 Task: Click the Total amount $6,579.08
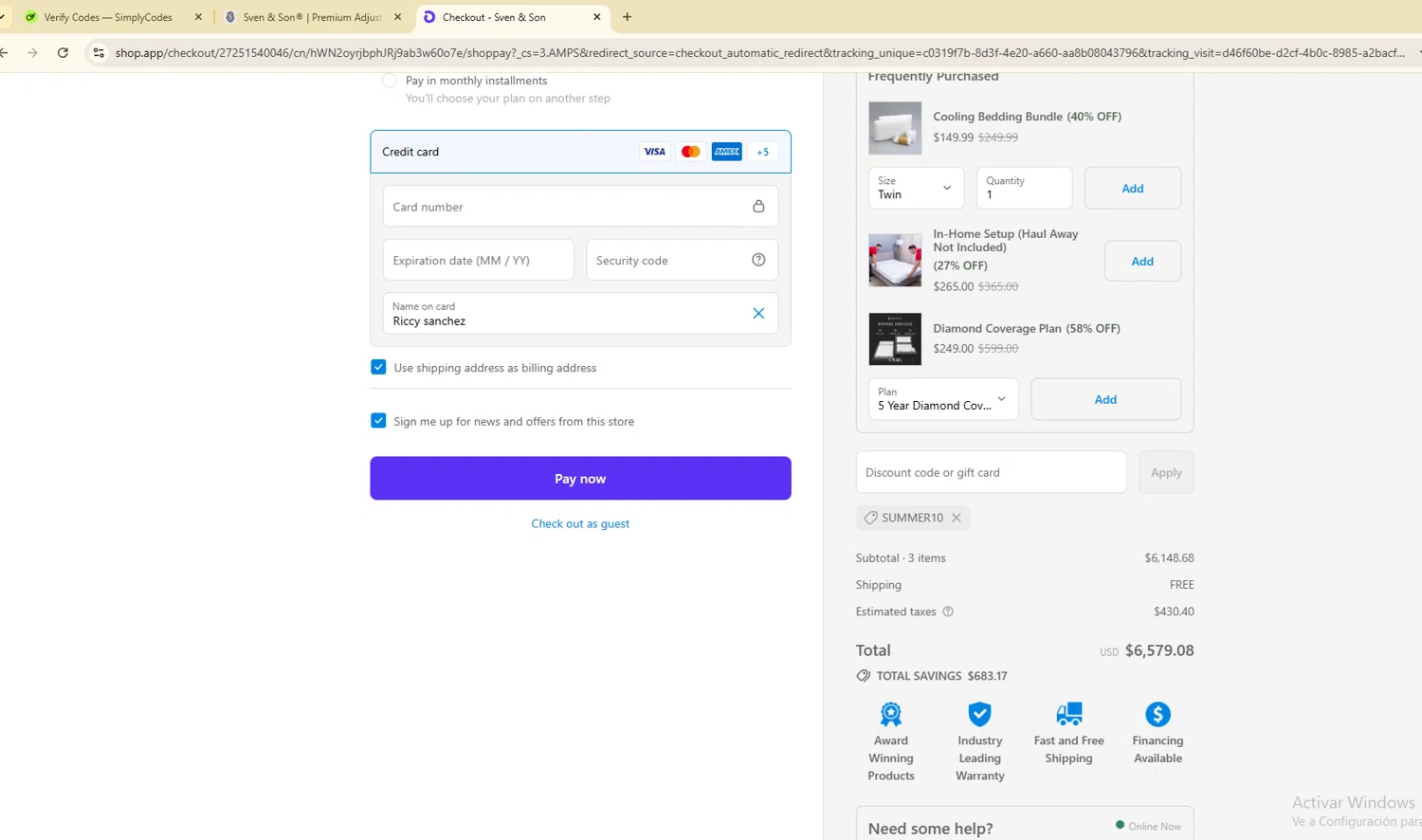(1159, 650)
